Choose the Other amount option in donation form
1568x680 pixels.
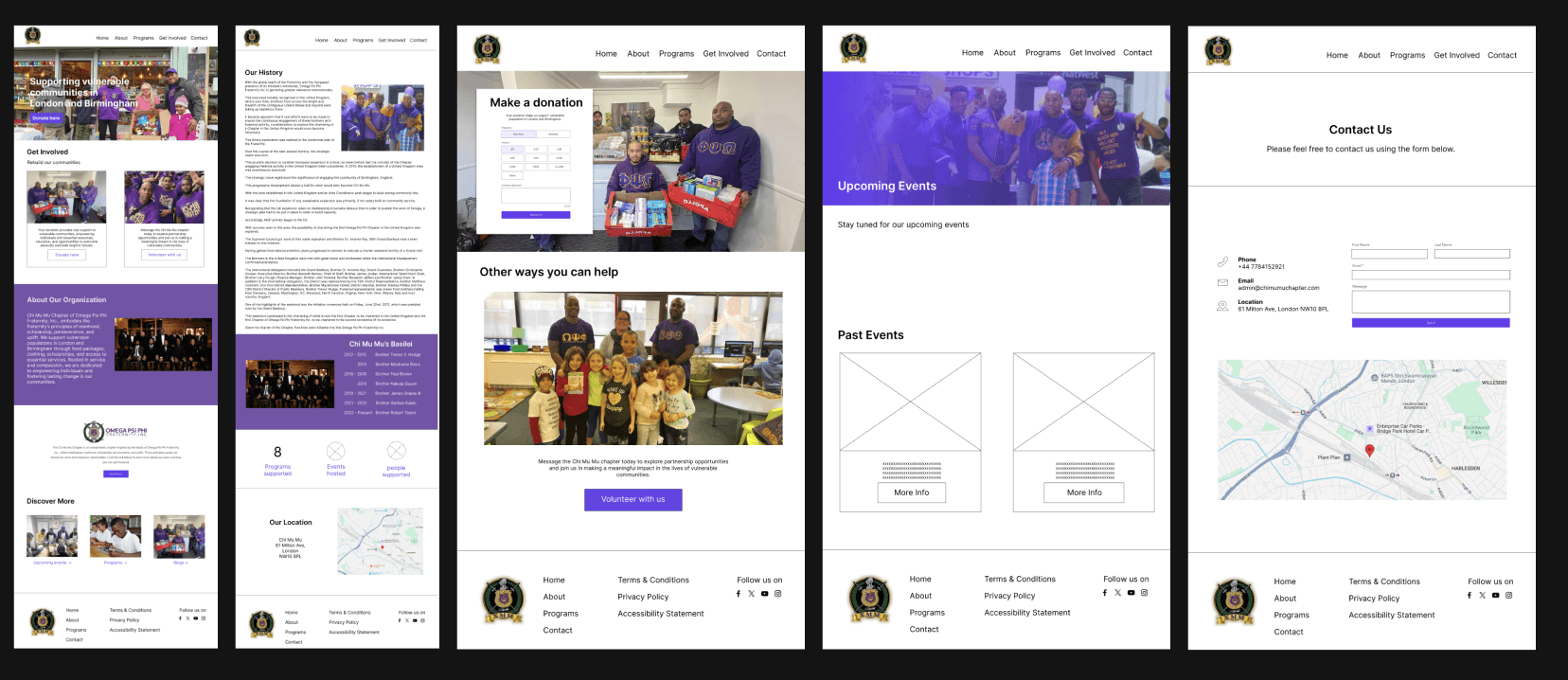tap(512, 175)
